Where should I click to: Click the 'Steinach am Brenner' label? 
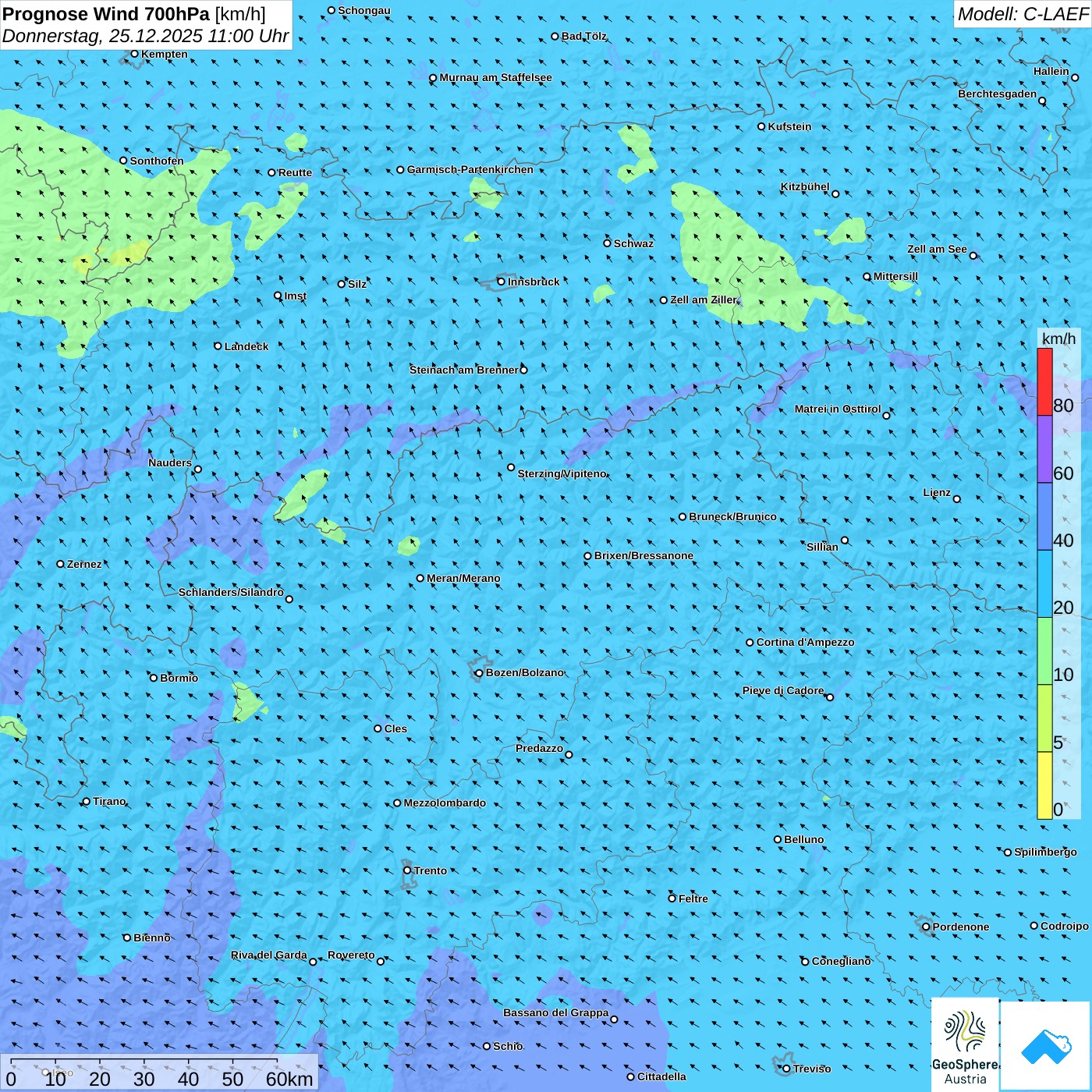(x=464, y=370)
